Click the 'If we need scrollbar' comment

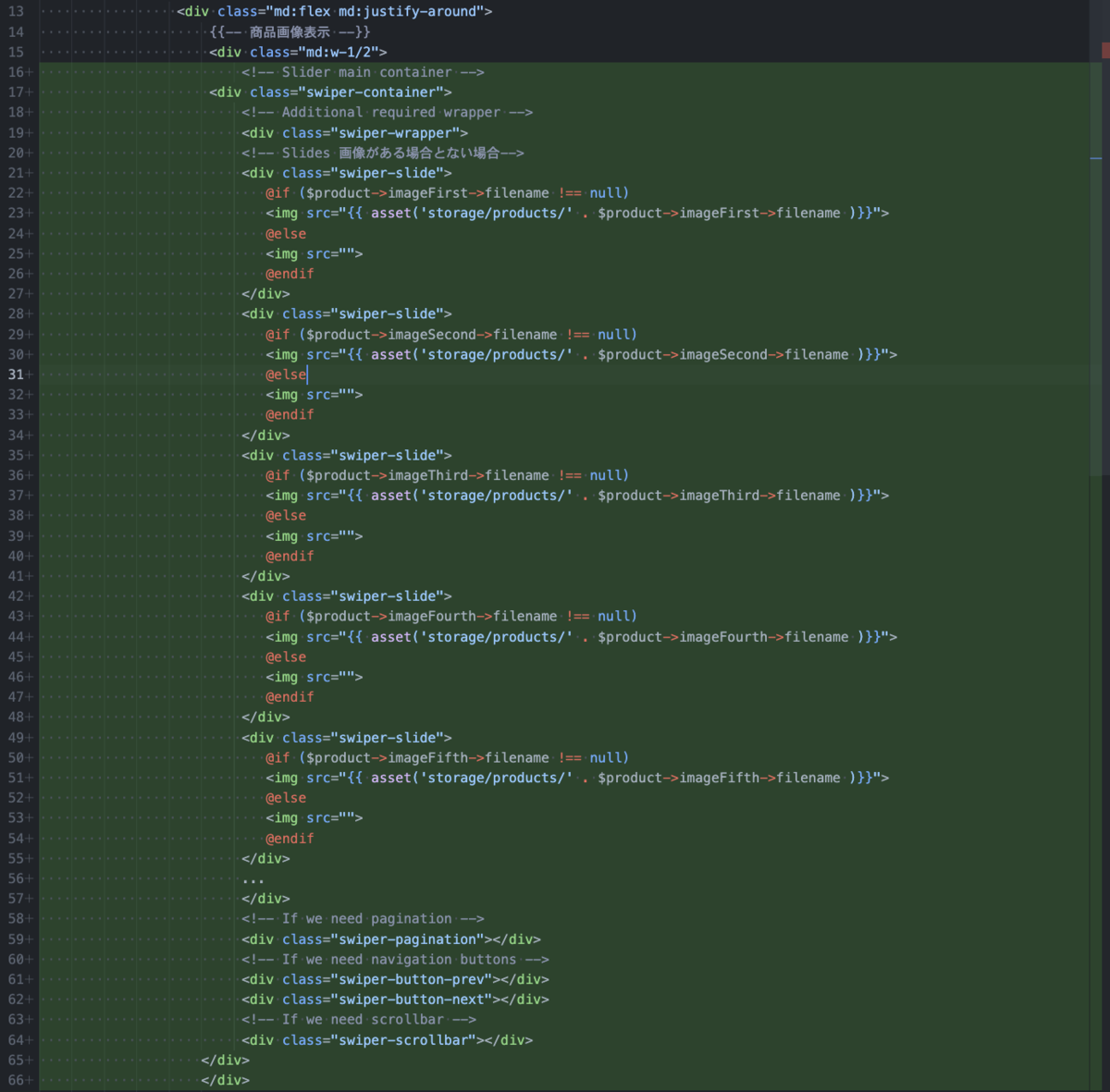[359, 1020]
